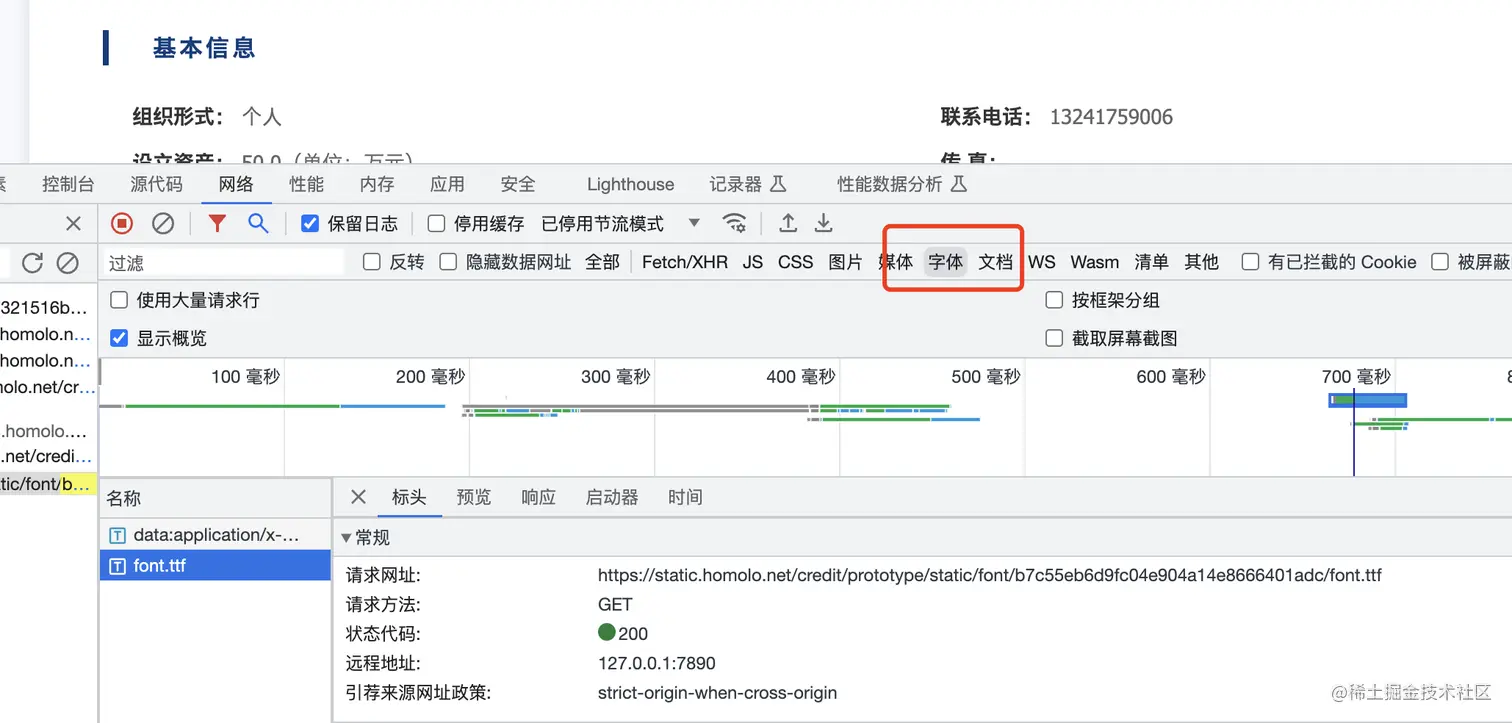This screenshot has height=723, width=1512.
Task: Uncheck the 保留日志 checkbox
Action: tap(310, 223)
